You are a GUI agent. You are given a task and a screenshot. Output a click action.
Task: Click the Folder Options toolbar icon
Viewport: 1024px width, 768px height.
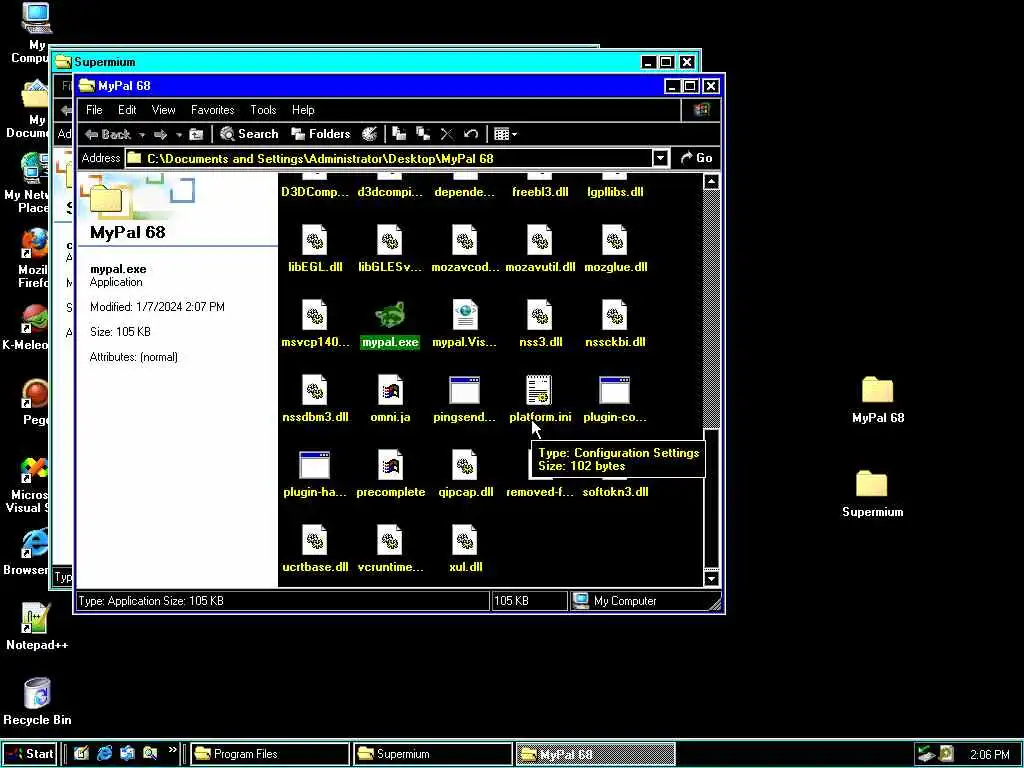coord(370,135)
